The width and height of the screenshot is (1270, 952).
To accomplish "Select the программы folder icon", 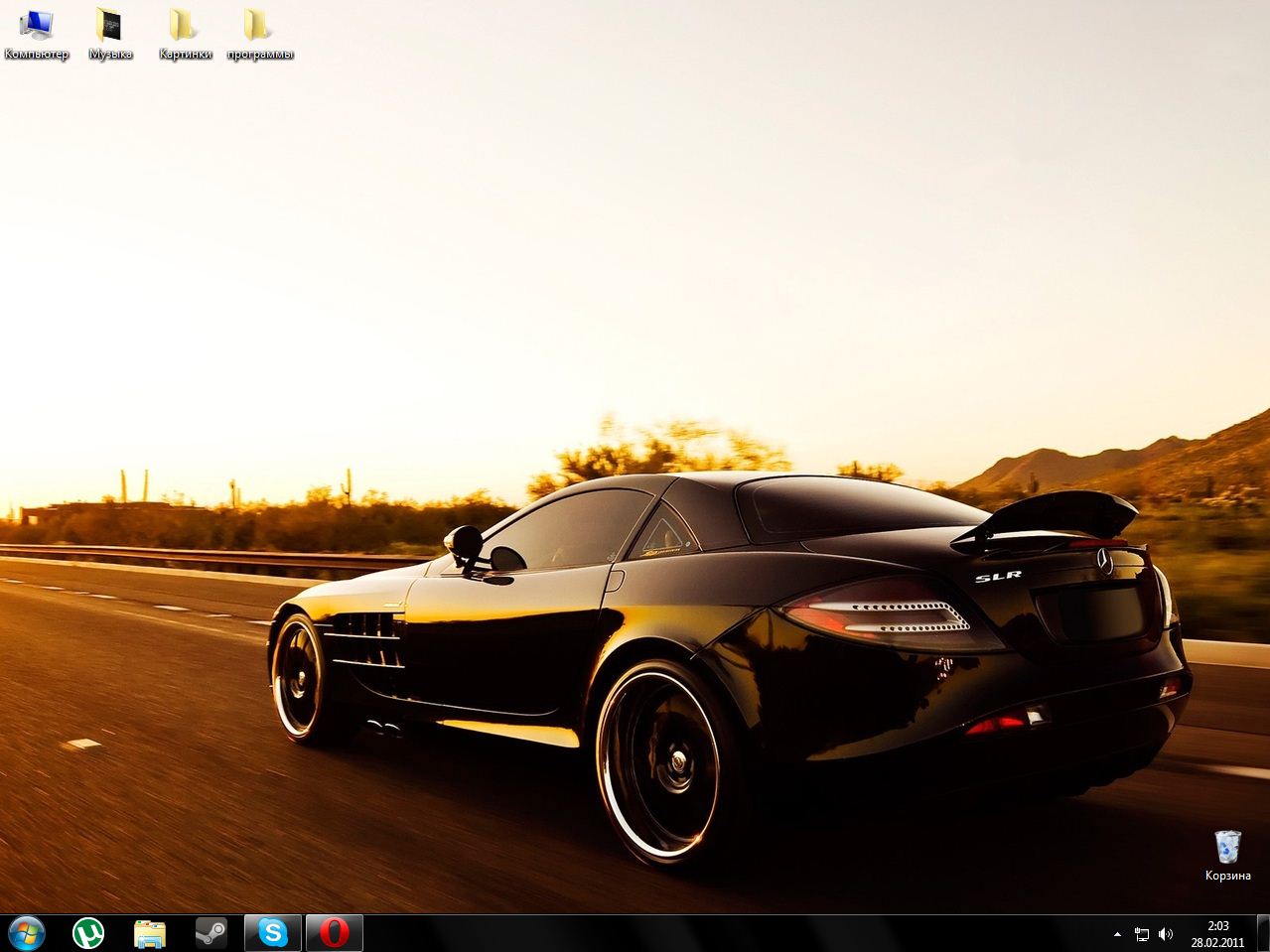I will pos(259,24).
